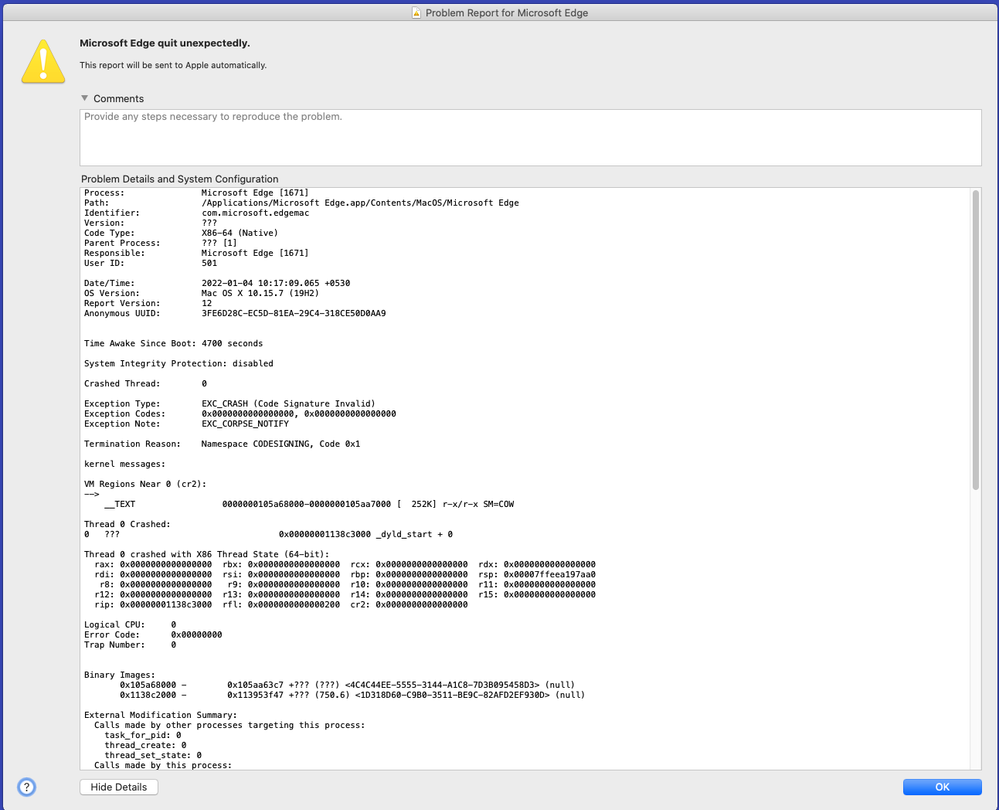999x810 pixels.
Task: Click the yellow warning triangle icon
Action: (x=43, y=61)
